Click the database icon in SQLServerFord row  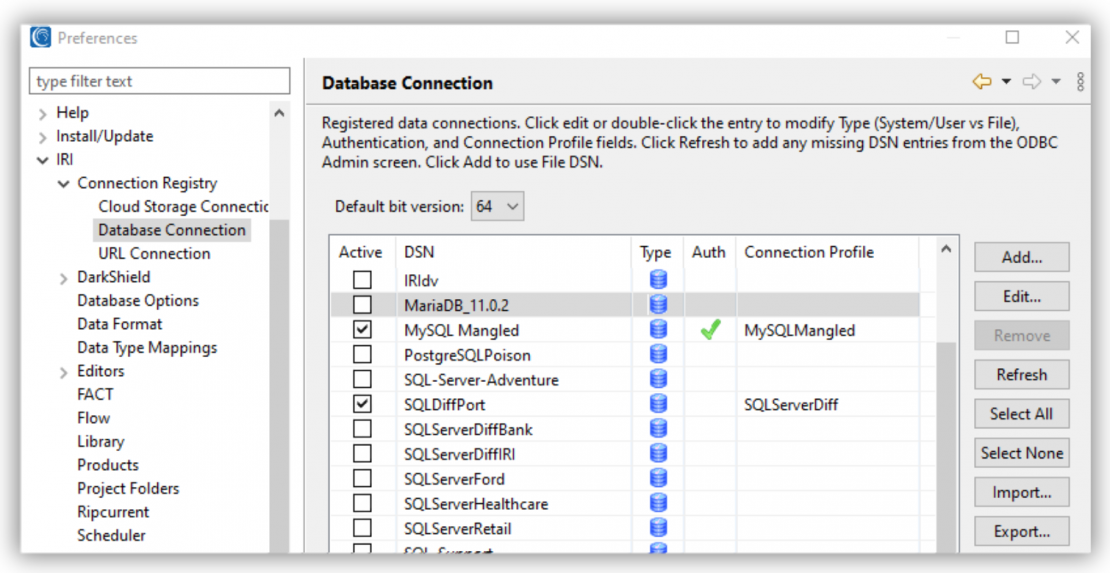(658, 479)
